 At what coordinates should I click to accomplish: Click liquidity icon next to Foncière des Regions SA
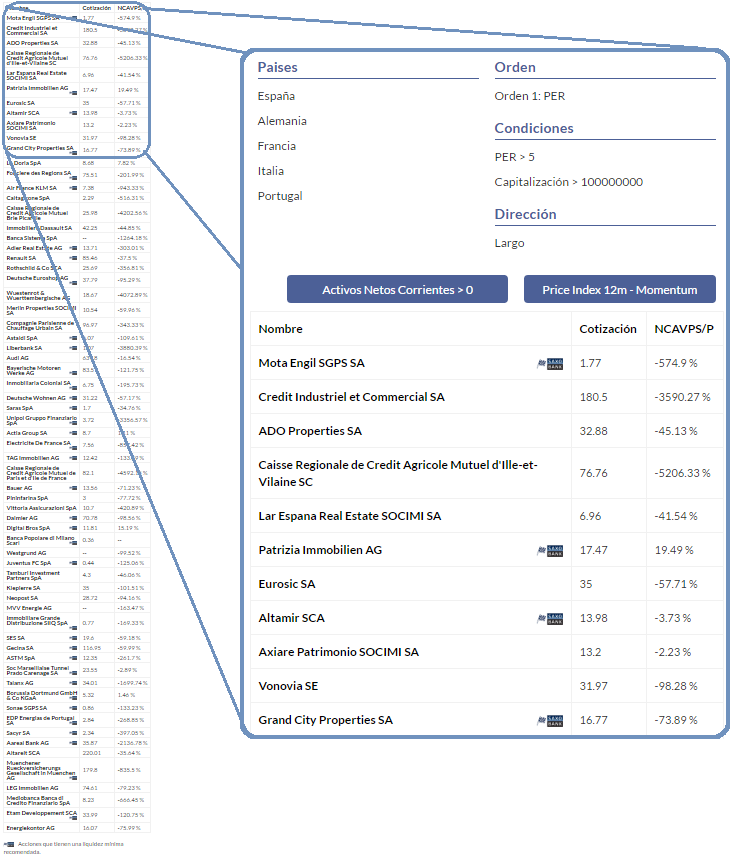(x=73, y=178)
